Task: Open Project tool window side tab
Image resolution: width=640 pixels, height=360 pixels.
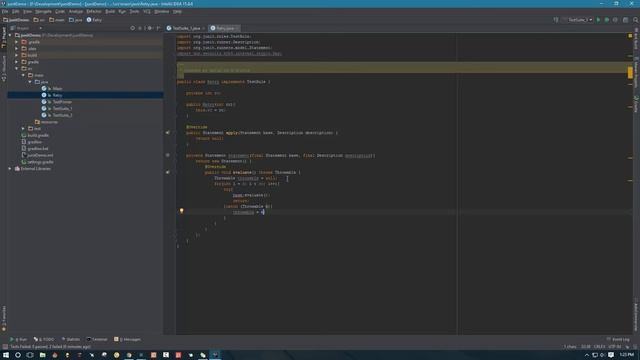Action: pyautogui.click(x=4, y=38)
